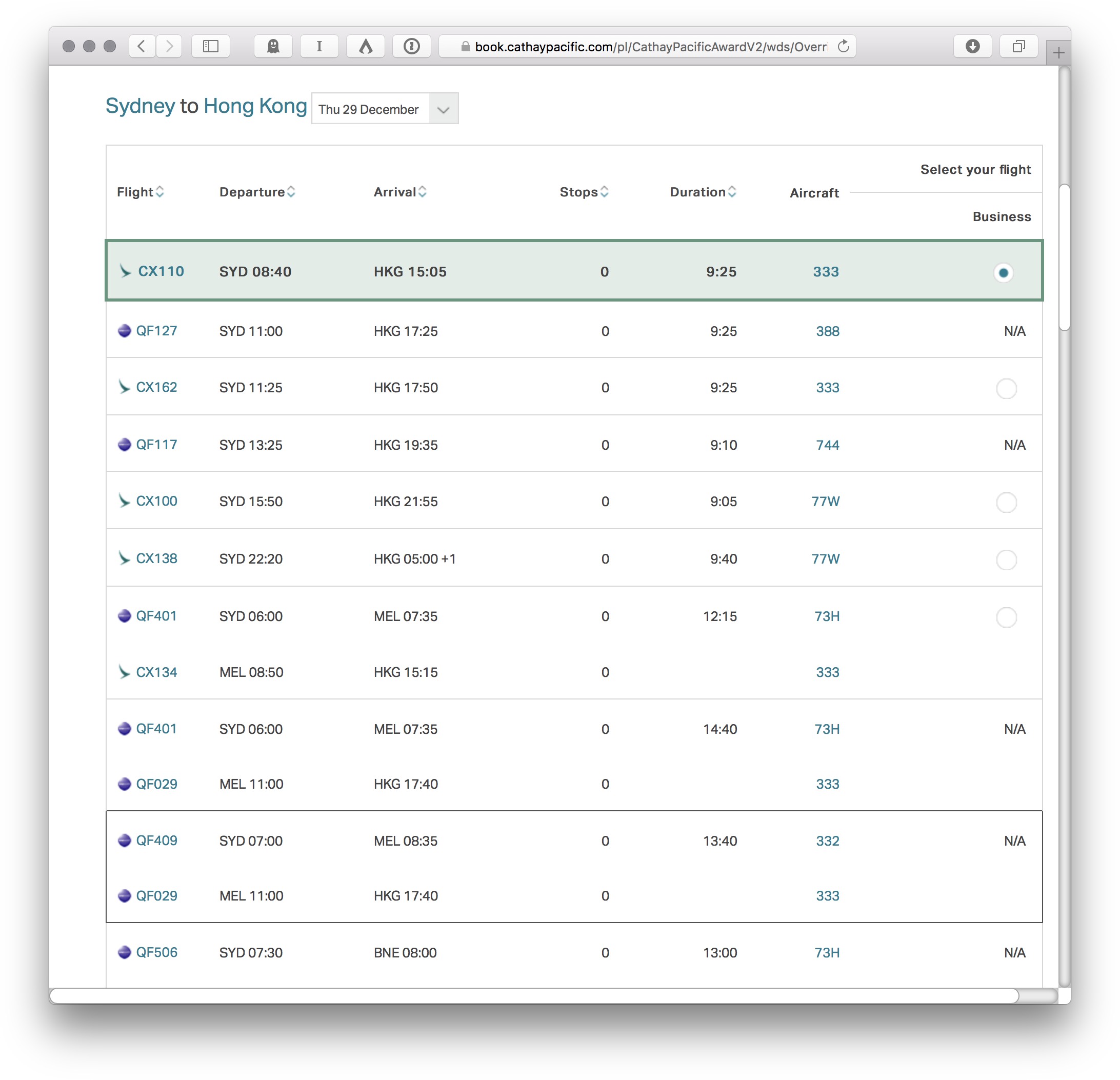Open the QF127 flight details link
This screenshot has width=1120, height=1080.
point(156,331)
